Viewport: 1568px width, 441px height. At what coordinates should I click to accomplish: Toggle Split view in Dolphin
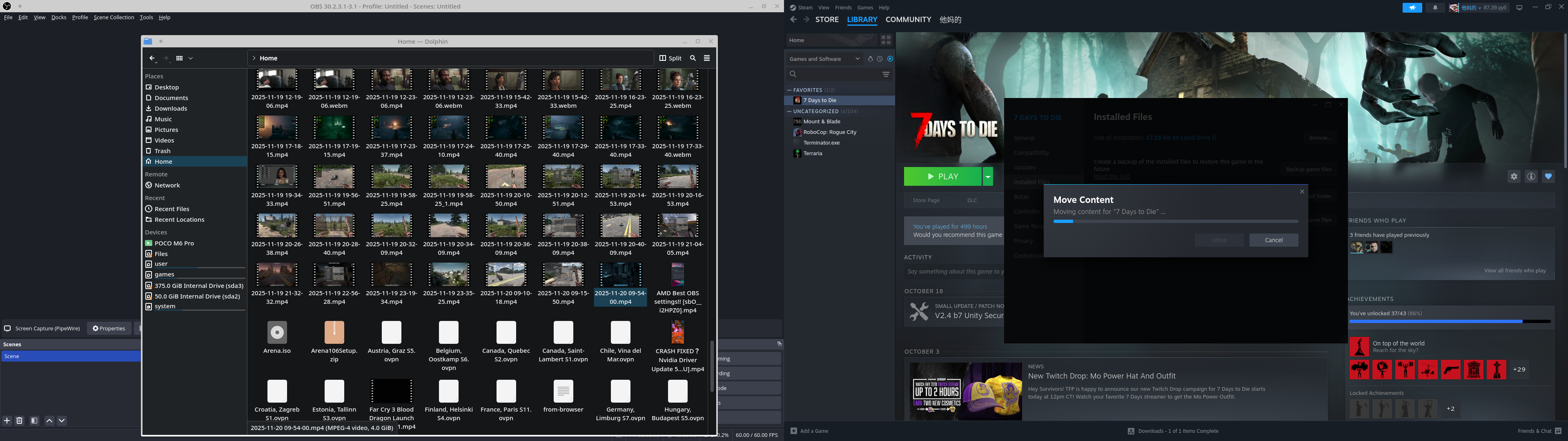(x=671, y=58)
